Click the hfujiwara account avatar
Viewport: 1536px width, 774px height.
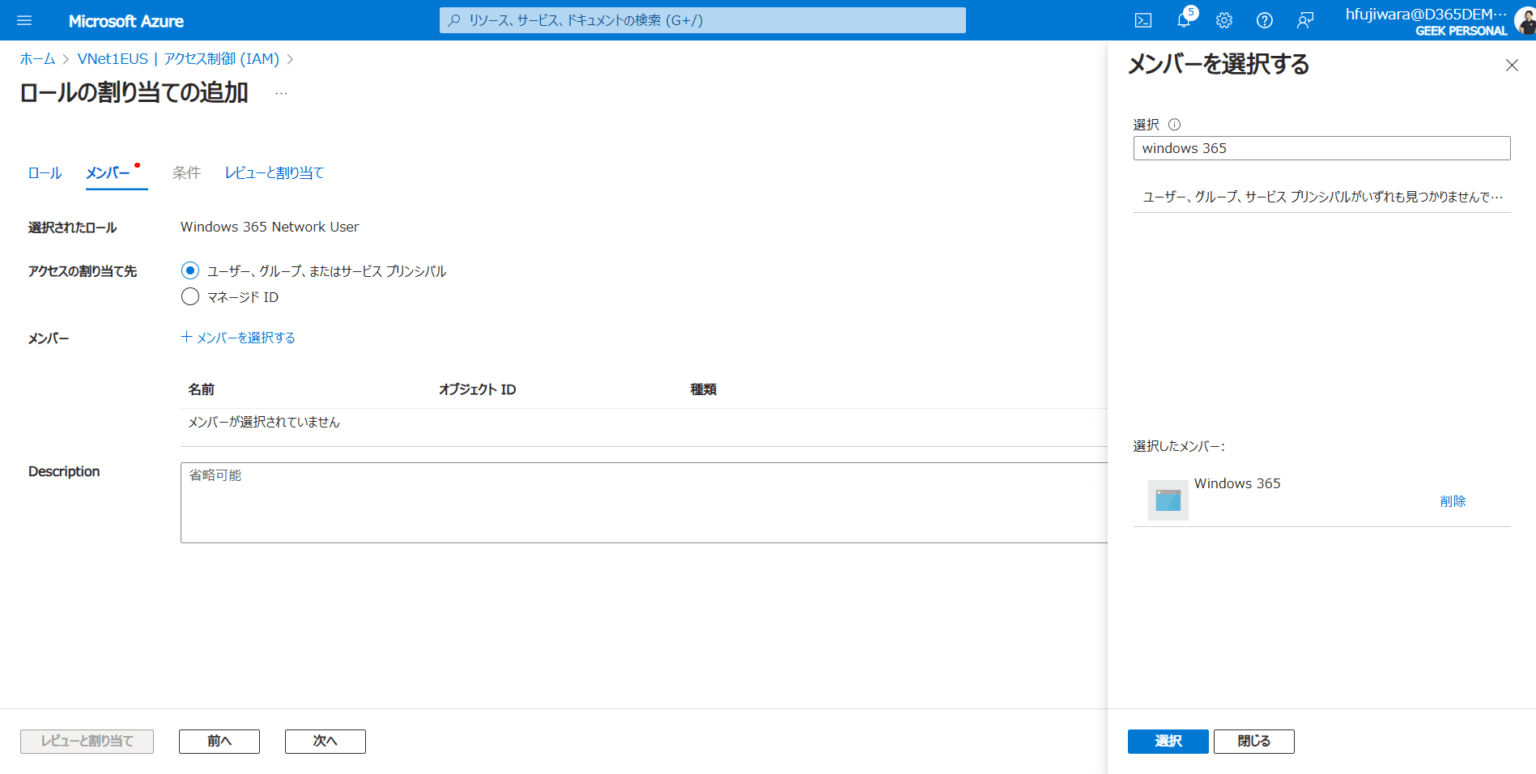pos(1520,20)
